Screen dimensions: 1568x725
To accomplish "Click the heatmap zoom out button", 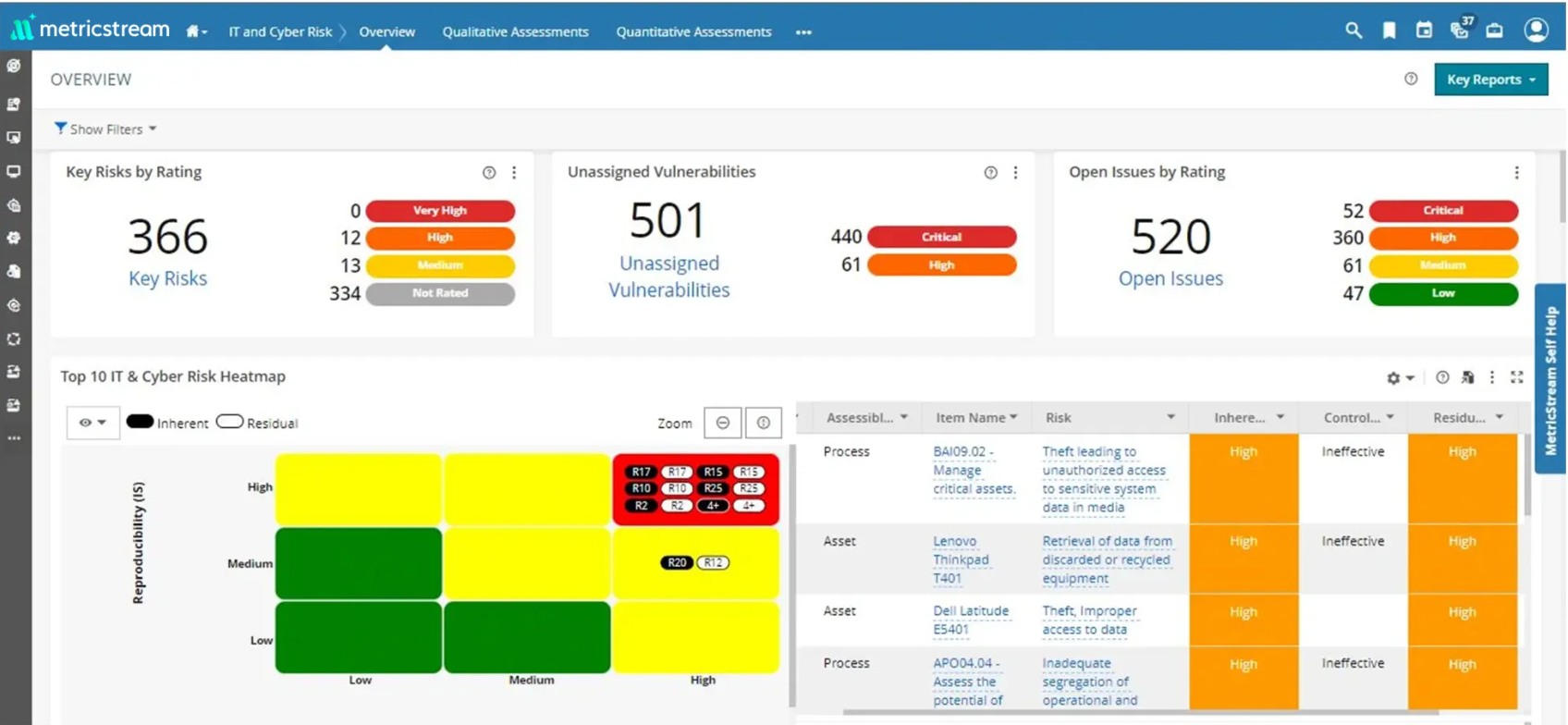I will (723, 423).
